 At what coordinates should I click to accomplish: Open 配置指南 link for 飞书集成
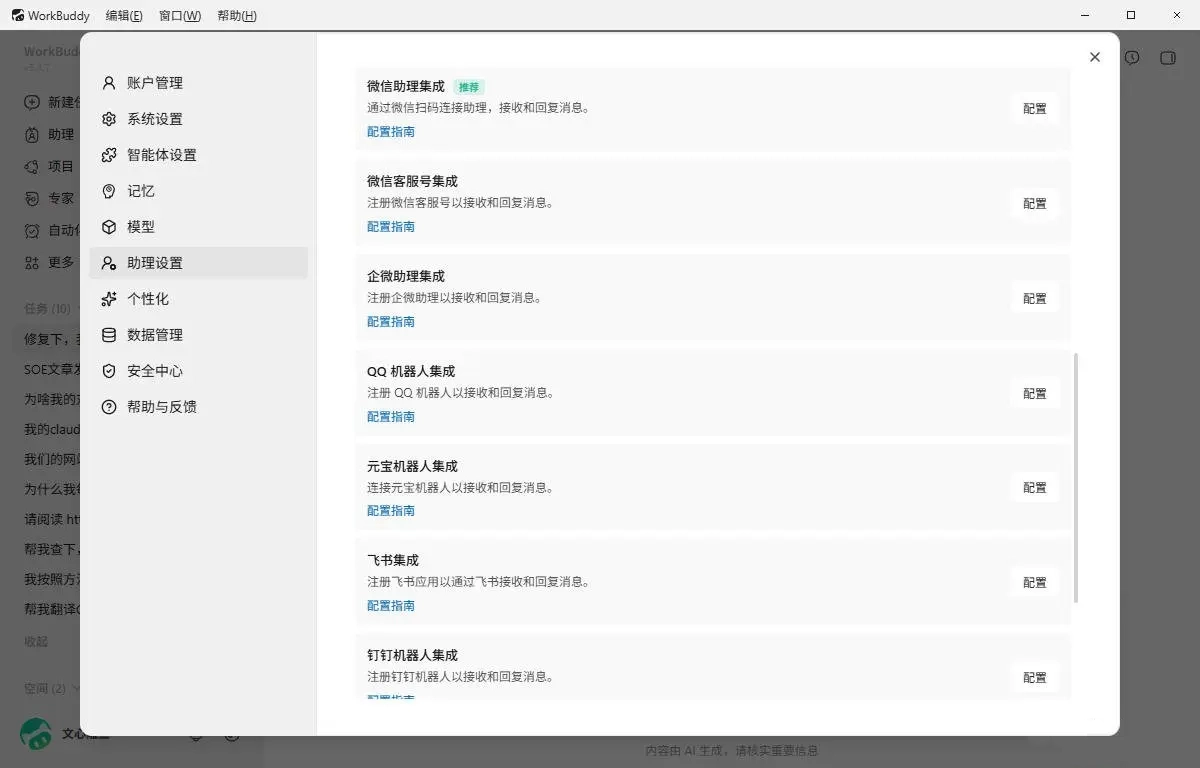391,606
